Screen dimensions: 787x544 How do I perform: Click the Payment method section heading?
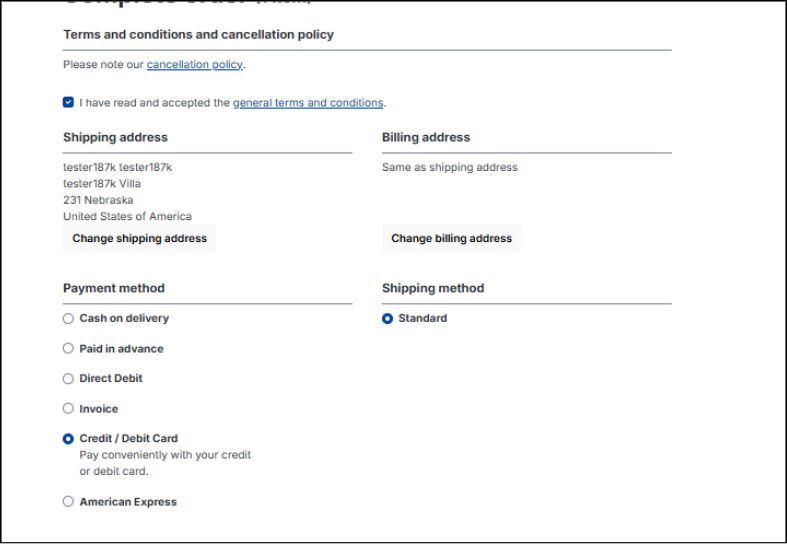pyautogui.click(x=114, y=288)
